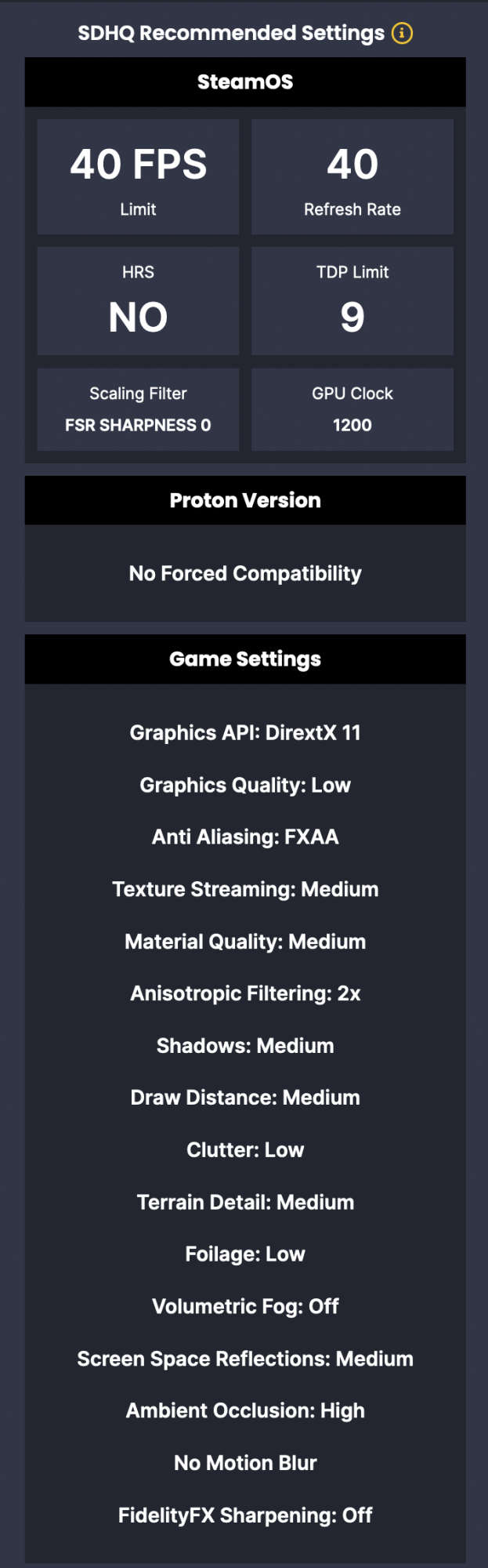488x1568 pixels.
Task: Click Texture Streaming: Medium setting
Action: [245, 890]
